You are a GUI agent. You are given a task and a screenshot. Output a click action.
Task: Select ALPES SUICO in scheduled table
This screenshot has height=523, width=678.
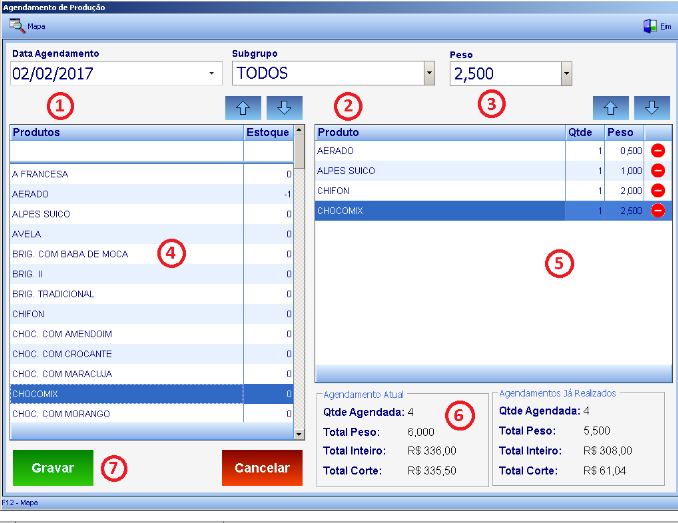click(x=493, y=171)
